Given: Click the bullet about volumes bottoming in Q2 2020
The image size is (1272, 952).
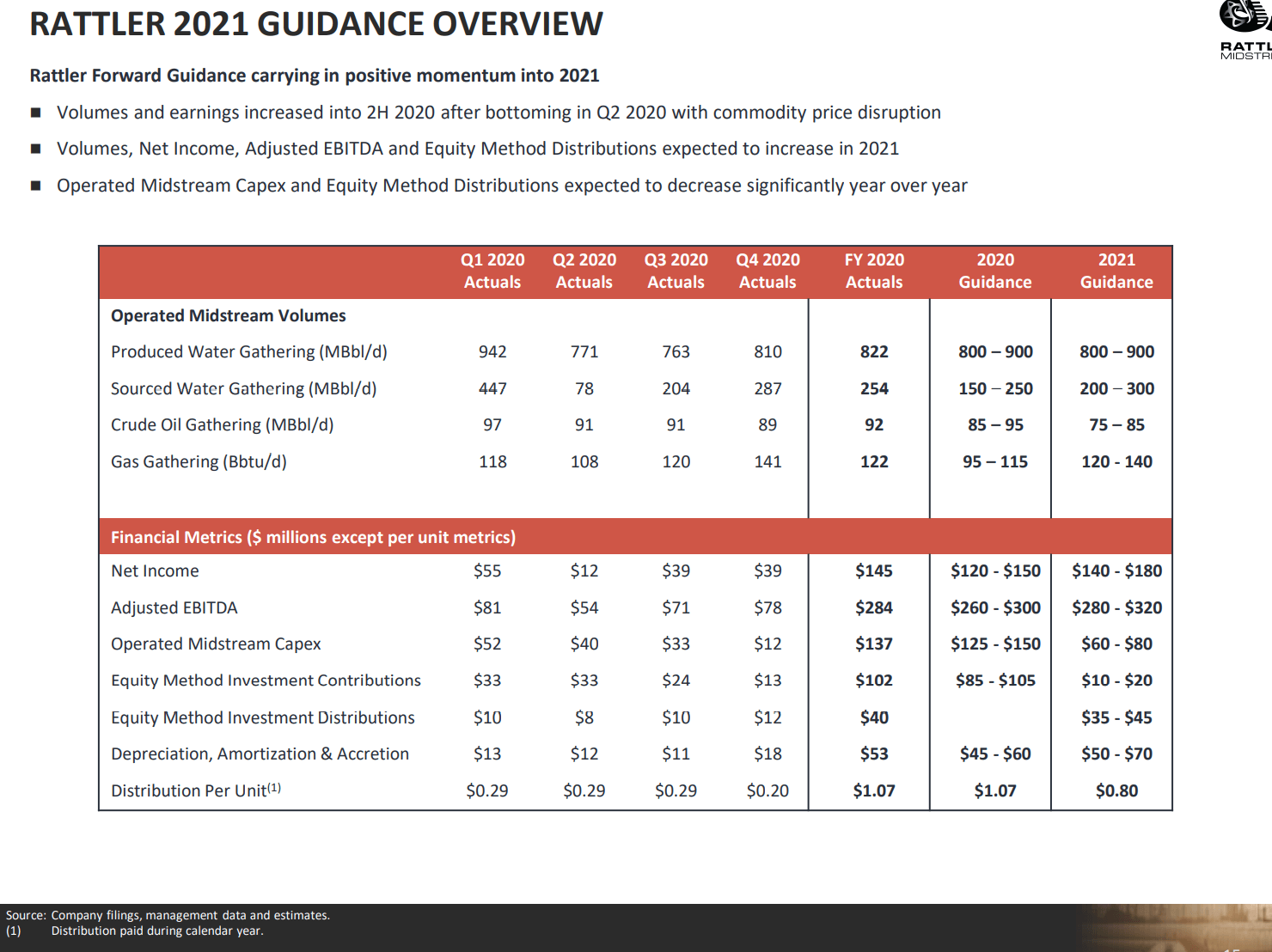Looking at the screenshot, I should 498,113.
